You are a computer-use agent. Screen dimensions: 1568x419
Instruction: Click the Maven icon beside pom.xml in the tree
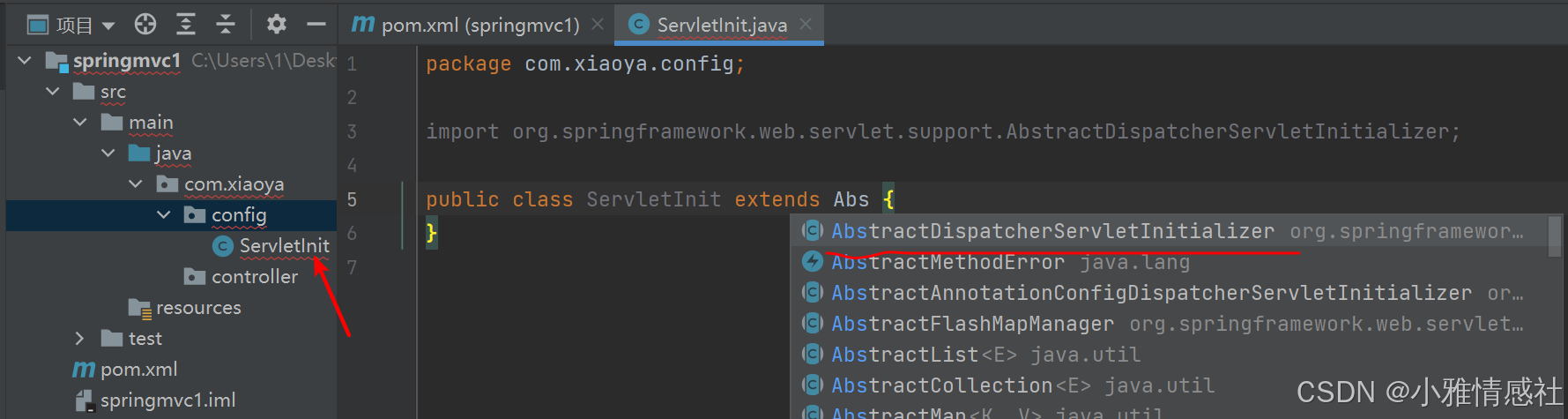pyautogui.click(x=84, y=370)
